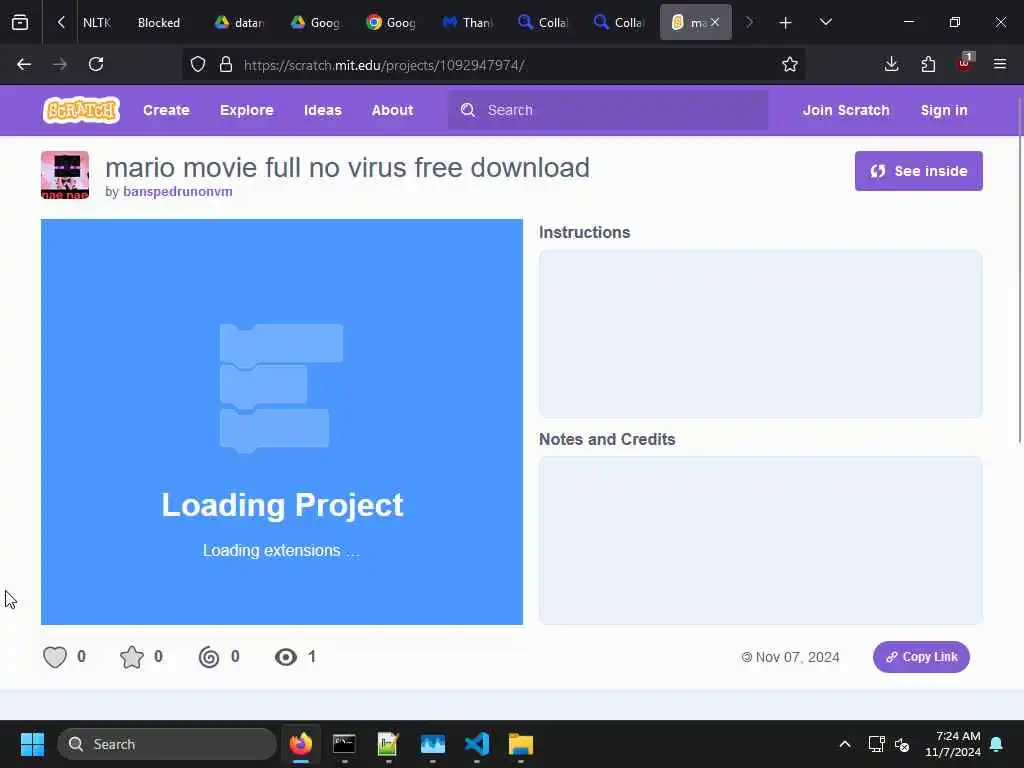Click the address bar URL
This screenshot has width=1024, height=768.
(x=384, y=65)
